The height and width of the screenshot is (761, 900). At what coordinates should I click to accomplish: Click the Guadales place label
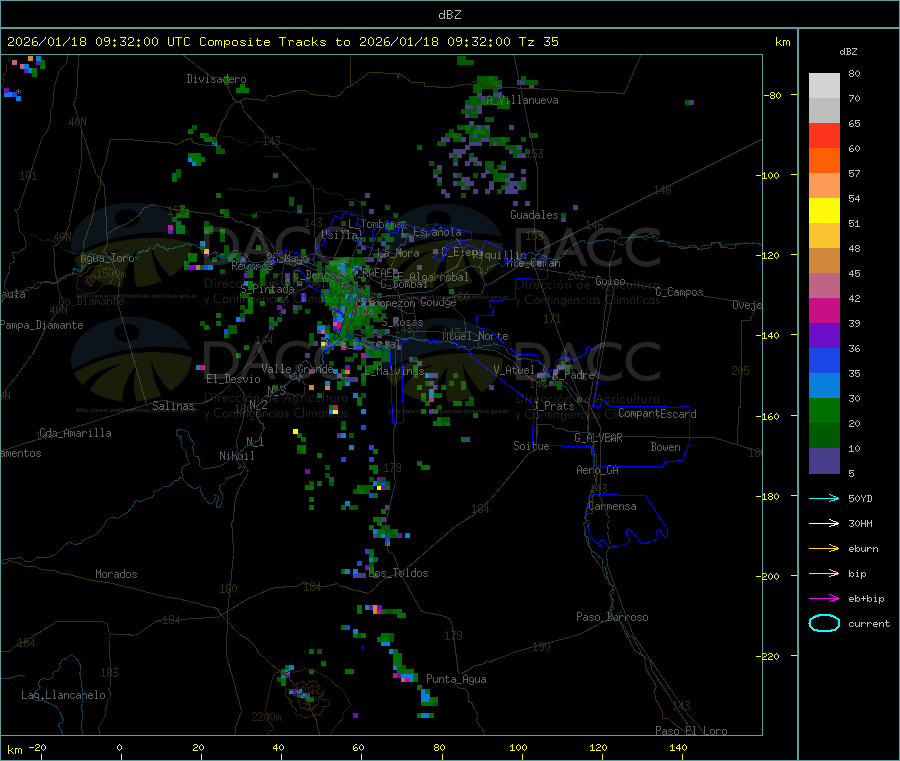click(x=534, y=215)
